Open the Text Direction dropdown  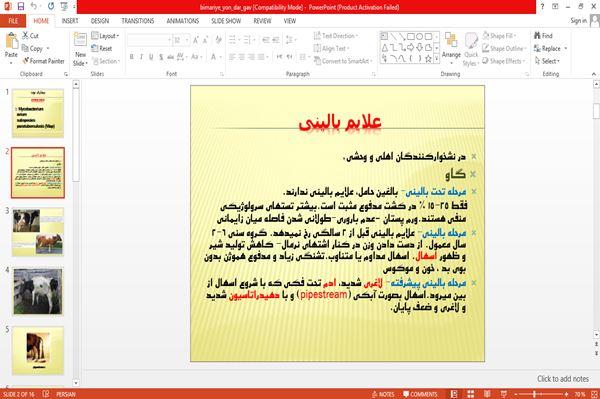tap(336, 36)
